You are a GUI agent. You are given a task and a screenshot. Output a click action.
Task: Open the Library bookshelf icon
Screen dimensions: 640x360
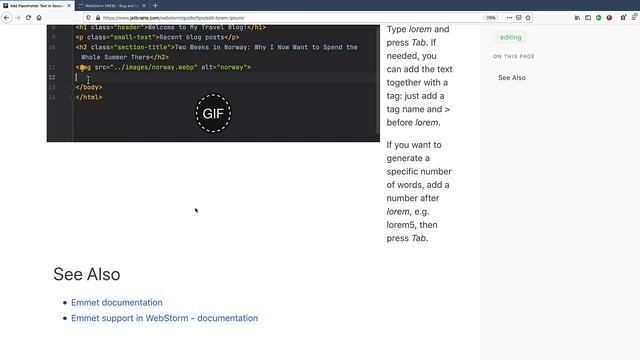pos(577,18)
